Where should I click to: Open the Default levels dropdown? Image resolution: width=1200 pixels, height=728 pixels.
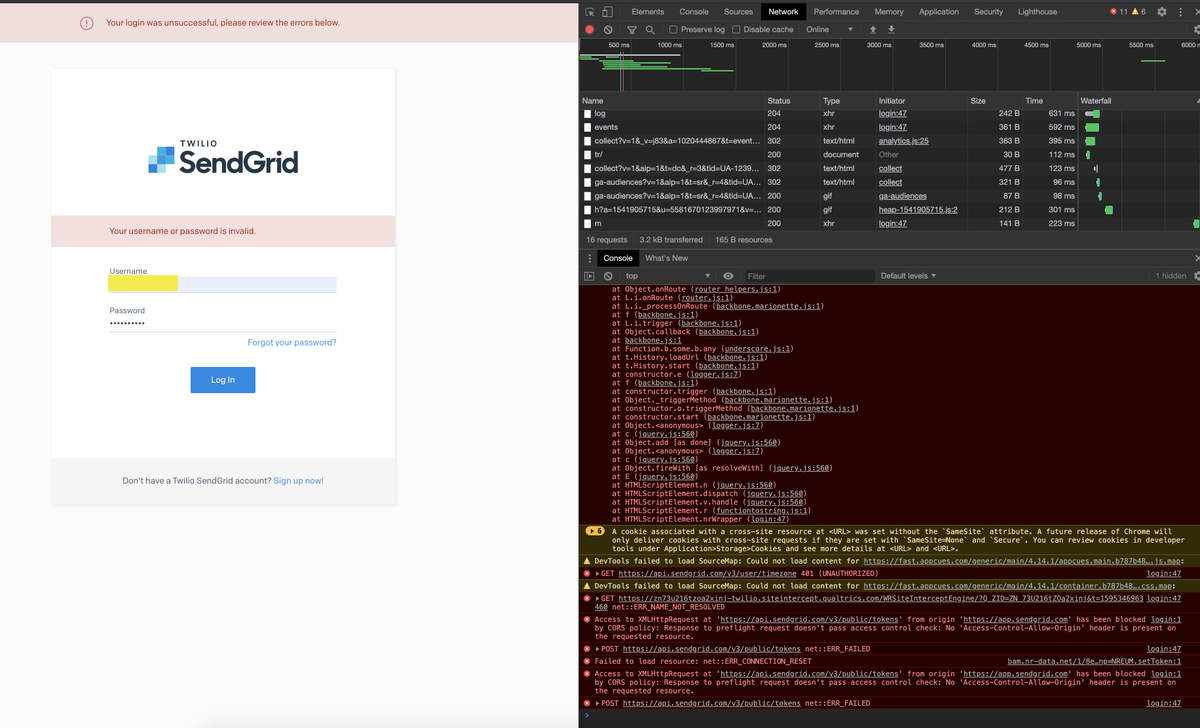(x=909, y=276)
